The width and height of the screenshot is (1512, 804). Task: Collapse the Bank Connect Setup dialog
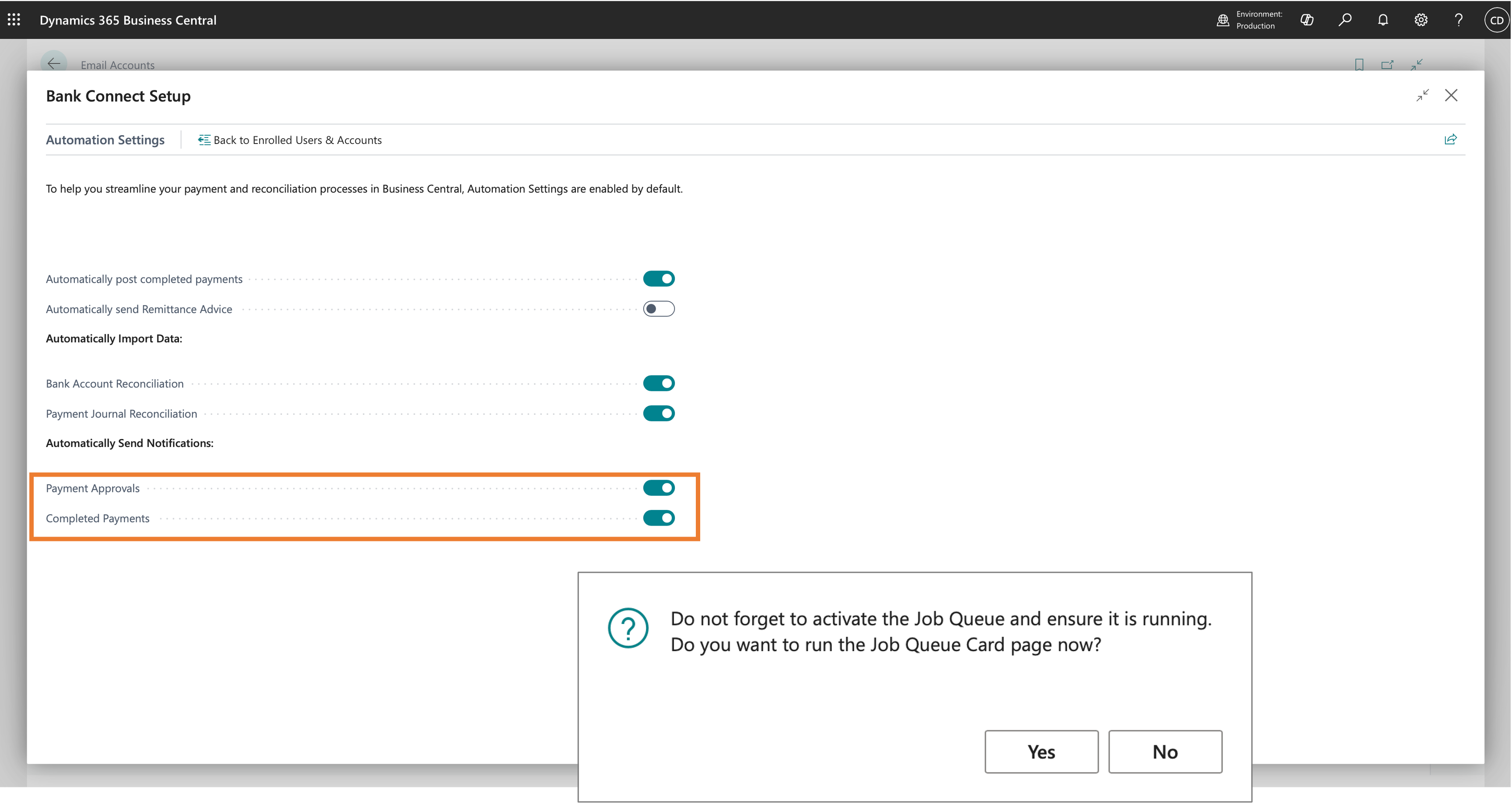1423,95
